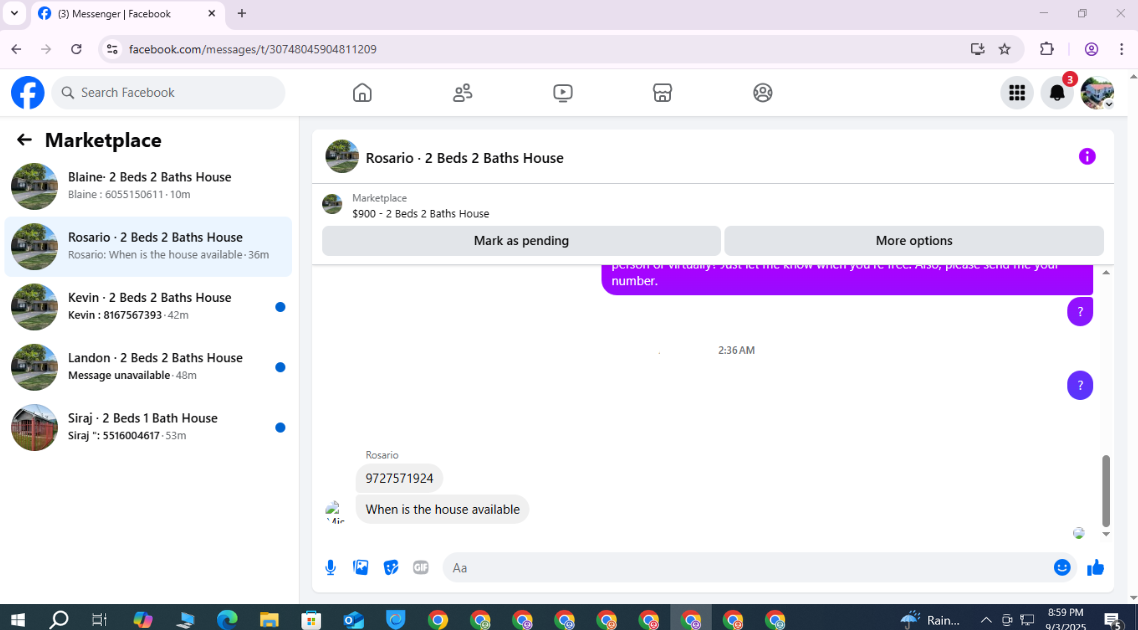
Task: Open browser extensions puzzle icon
Action: [x=1047, y=49]
